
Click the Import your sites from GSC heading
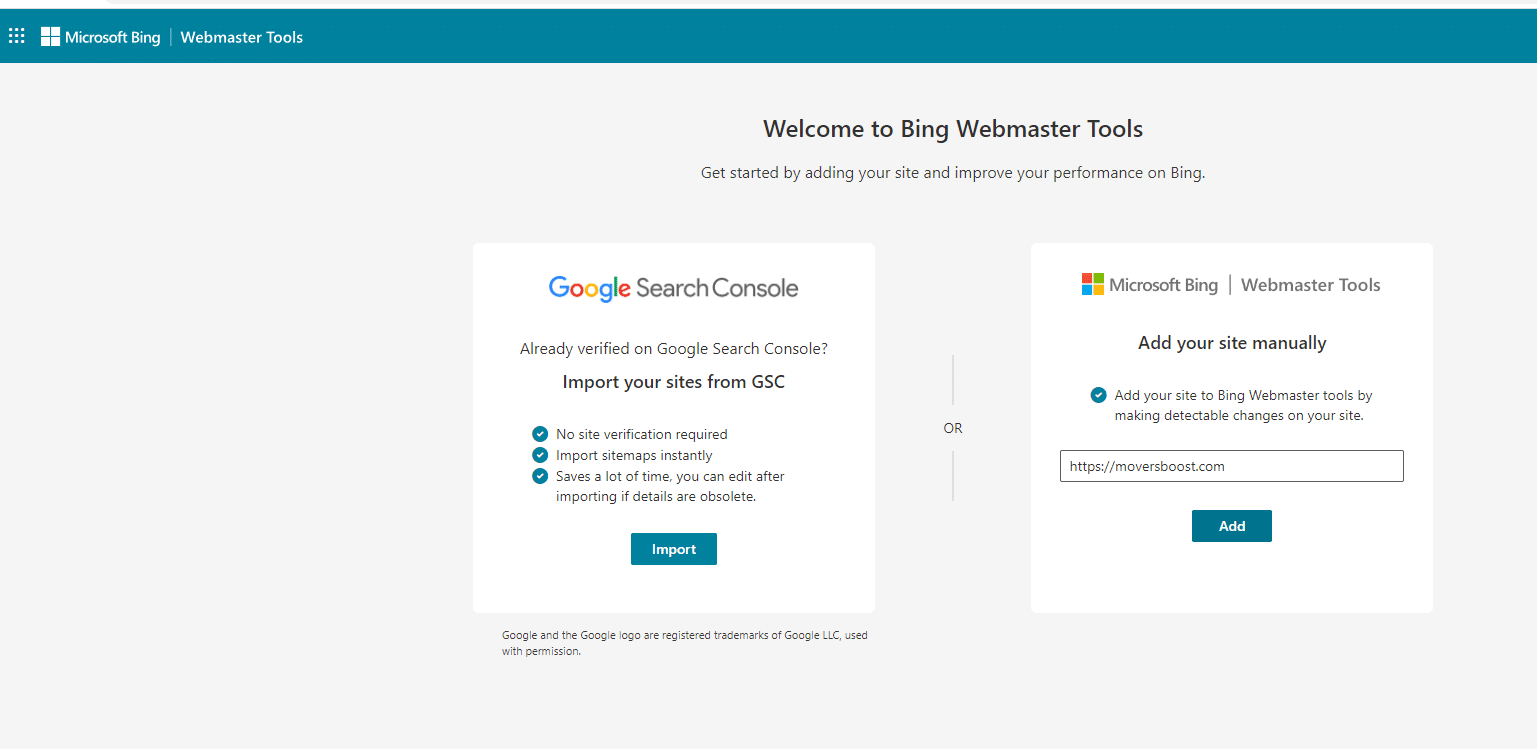[673, 381]
